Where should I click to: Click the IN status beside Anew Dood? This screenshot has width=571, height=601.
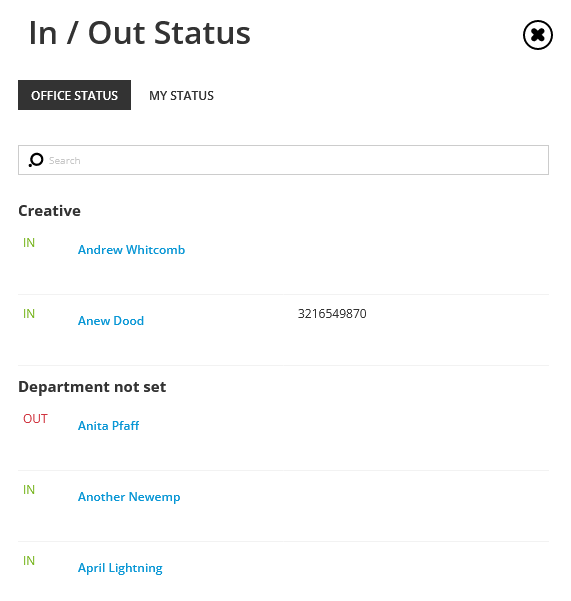[29, 314]
